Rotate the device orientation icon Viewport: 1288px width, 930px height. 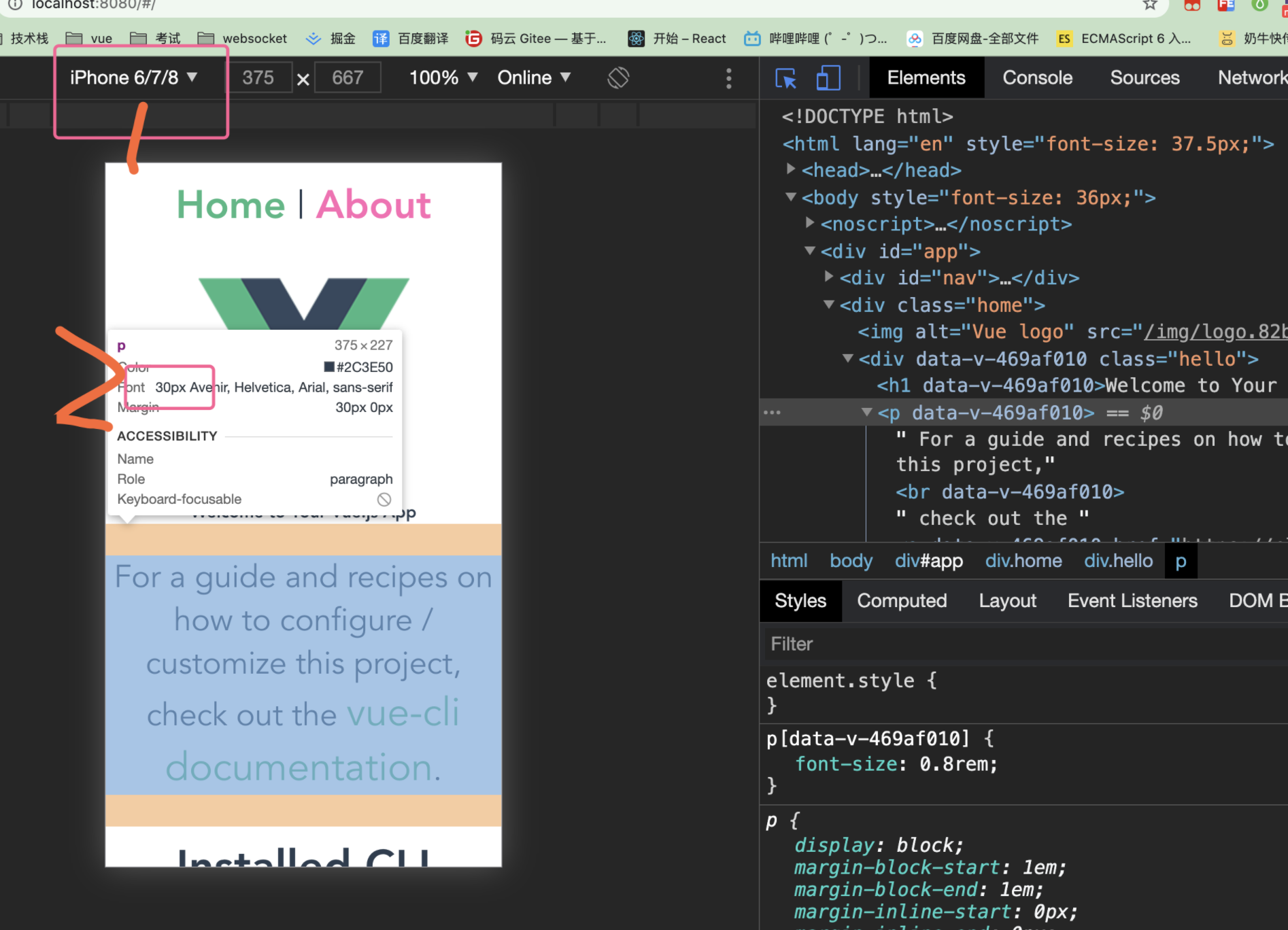click(618, 77)
